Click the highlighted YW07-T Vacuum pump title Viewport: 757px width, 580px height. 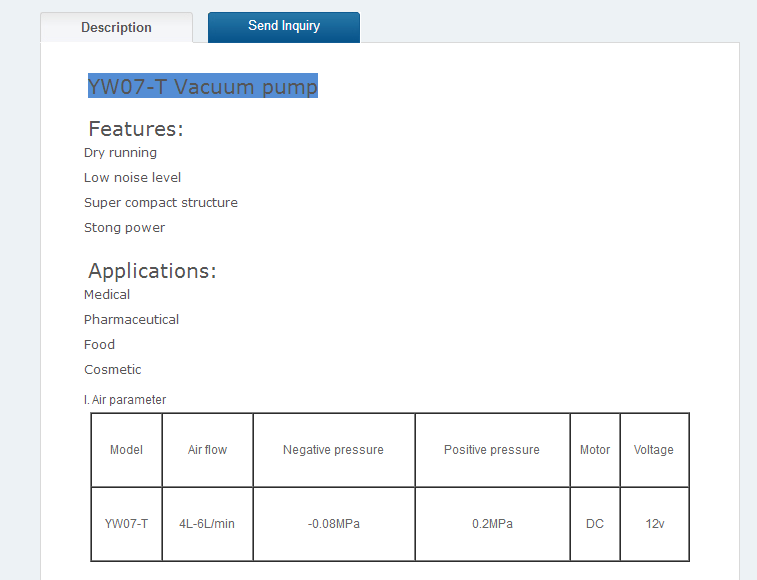(x=203, y=87)
